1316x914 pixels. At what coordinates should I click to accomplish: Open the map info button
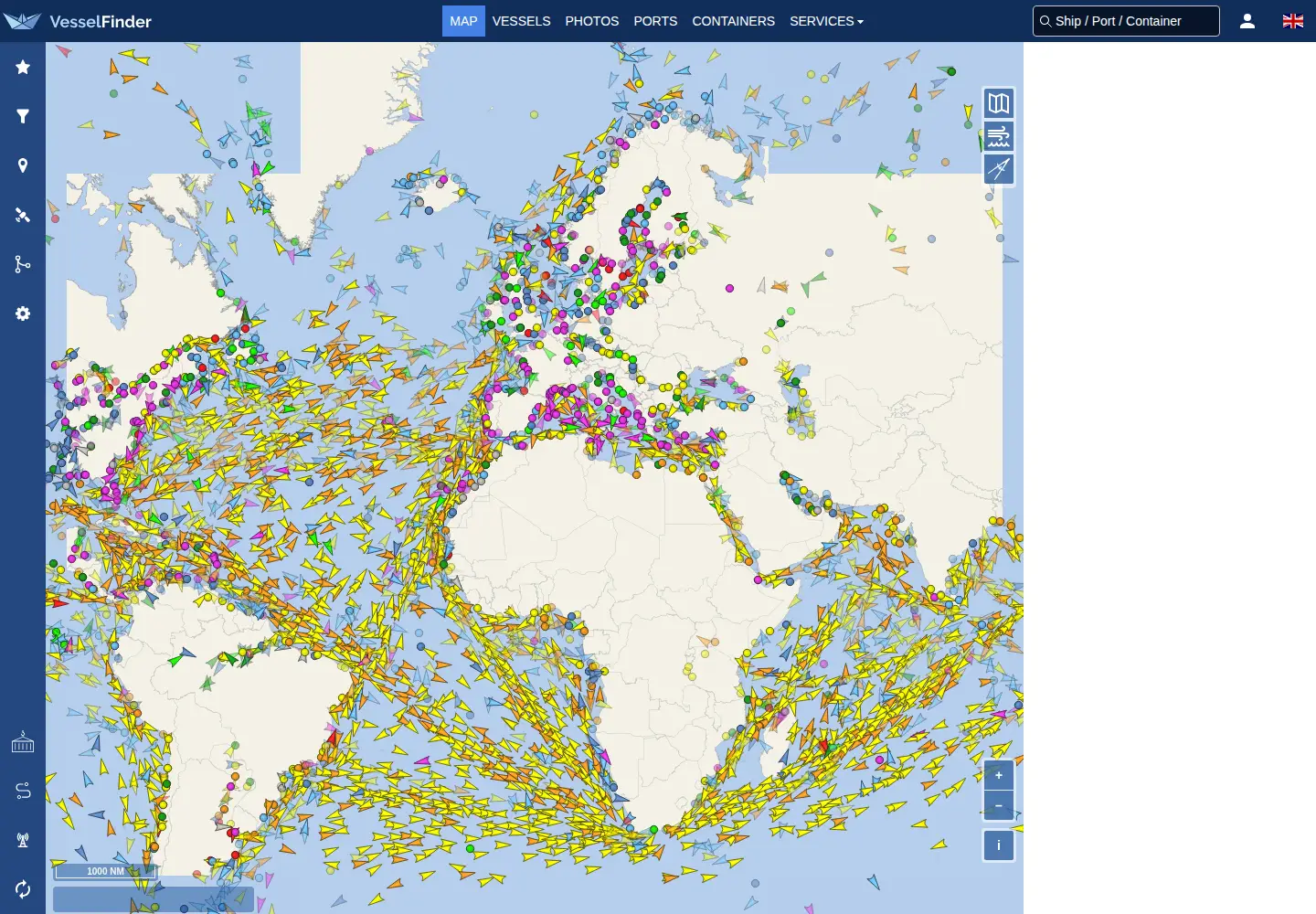pyautogui.click(x=999, y=845)
